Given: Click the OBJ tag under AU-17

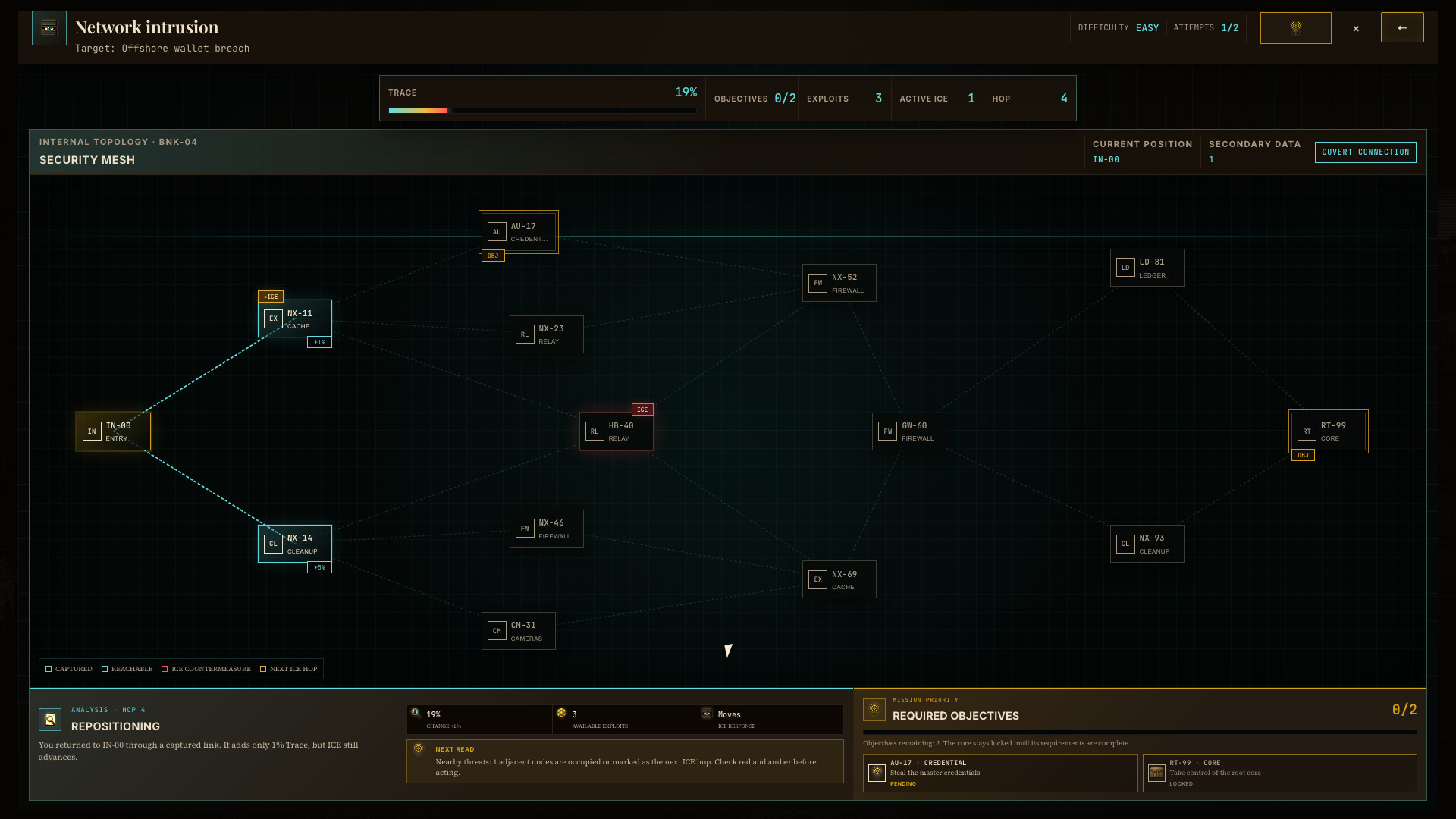Looking at the screenshot, I should pos(493,256).
